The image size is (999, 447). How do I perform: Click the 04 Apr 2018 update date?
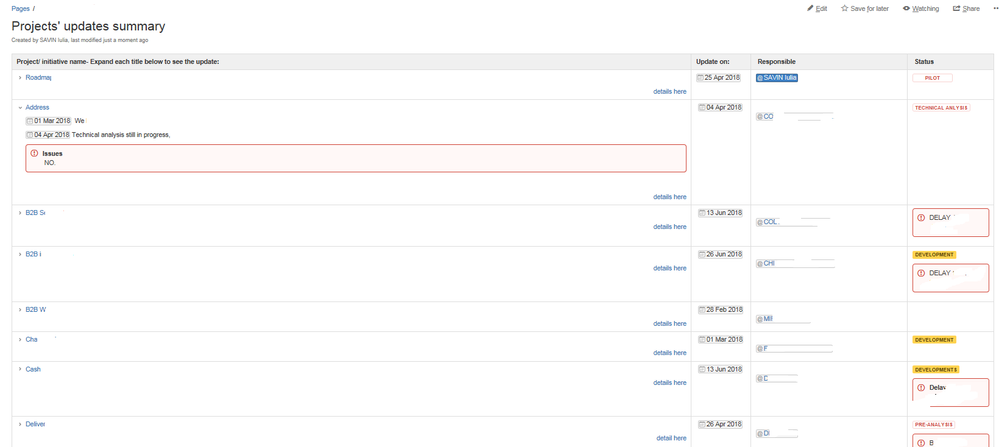pos(721,108)
